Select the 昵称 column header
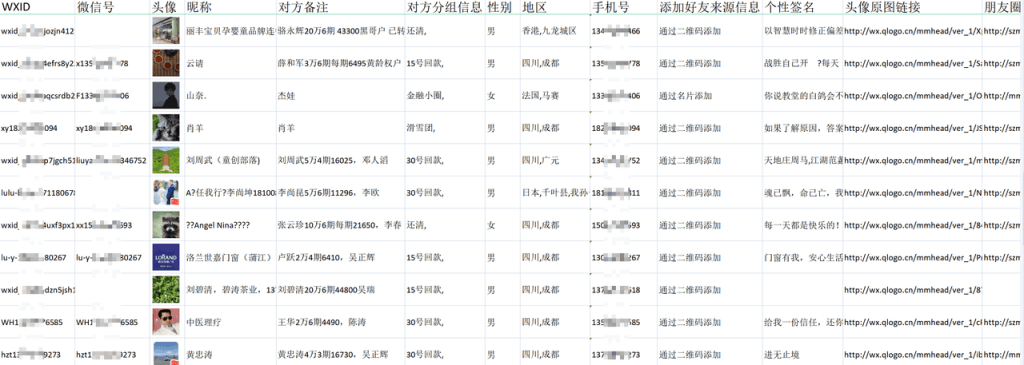This screenshot has height=365, width=1024. (199, 7)
